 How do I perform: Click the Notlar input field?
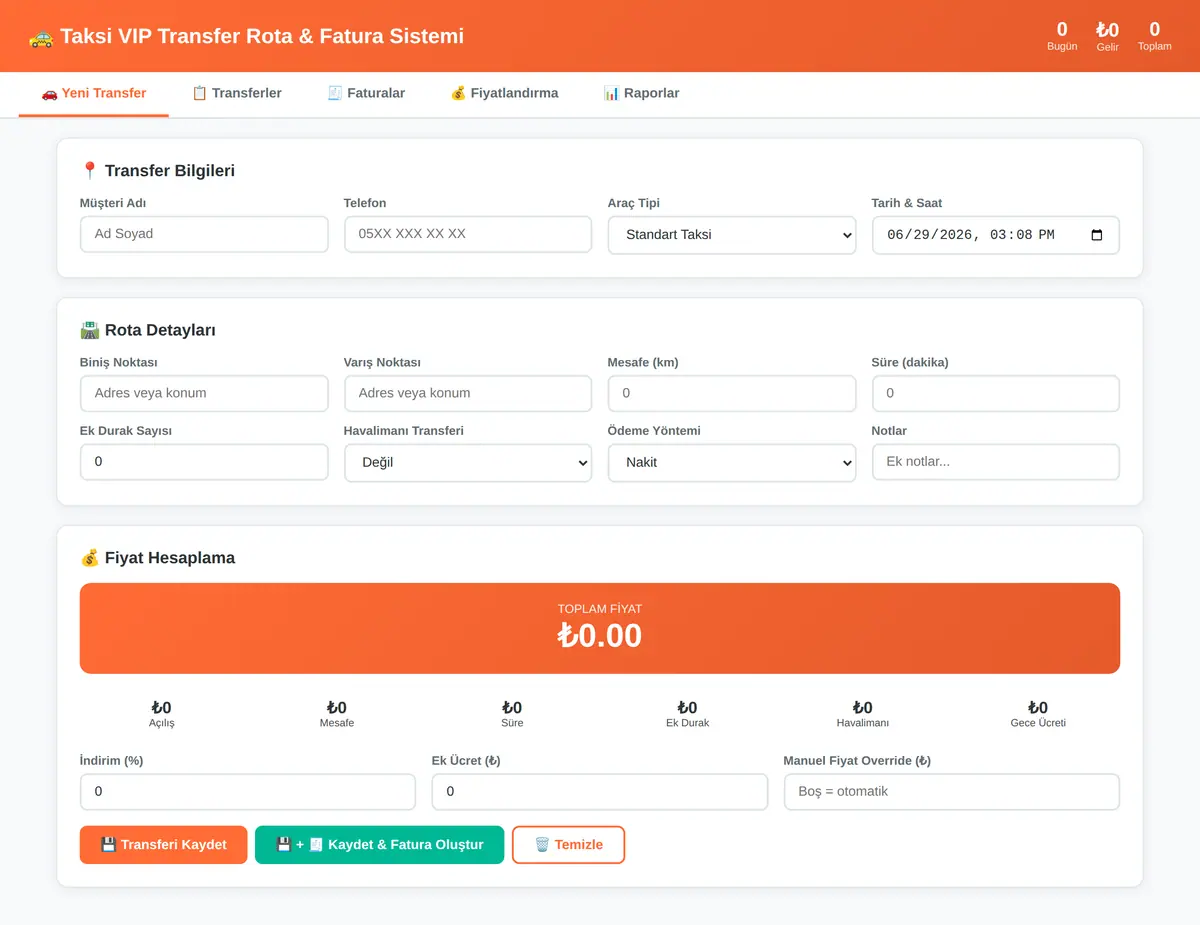coord(996,462)
